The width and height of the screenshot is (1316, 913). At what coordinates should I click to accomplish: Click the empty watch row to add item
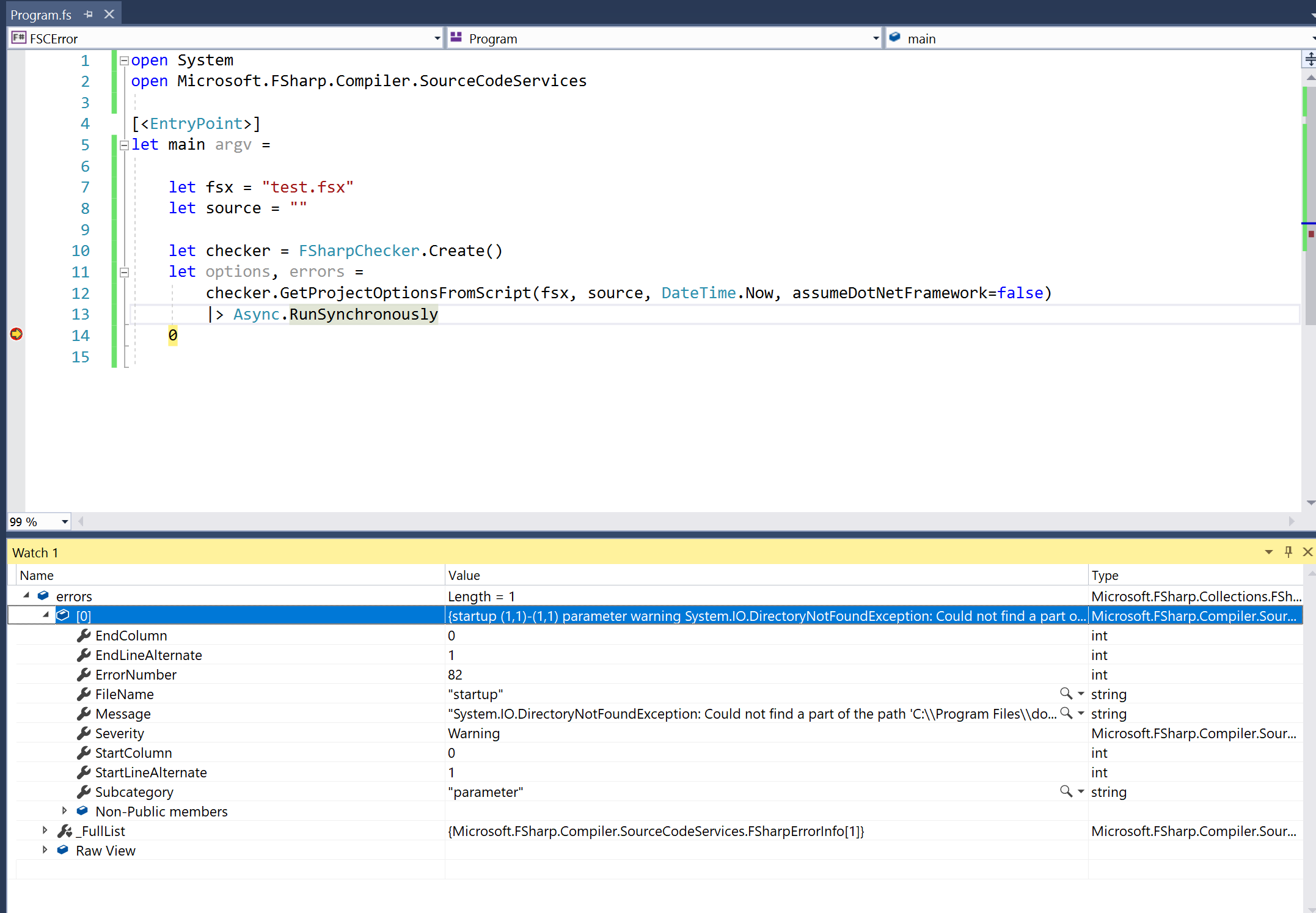tap(659, 870)
